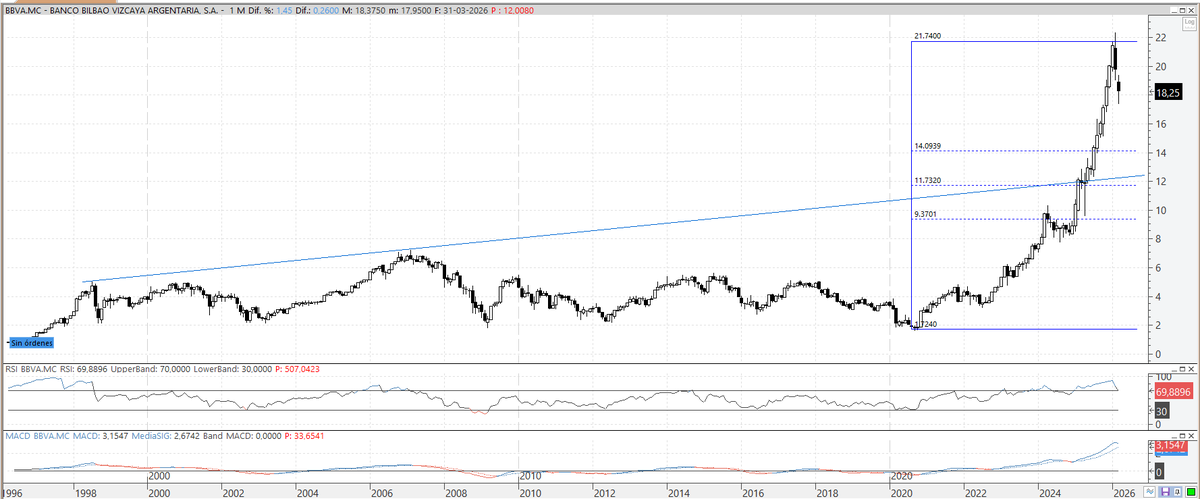1200x499 pixels.
Task: Click the current price tag 18,25
Action: (x=1168, y=92)
